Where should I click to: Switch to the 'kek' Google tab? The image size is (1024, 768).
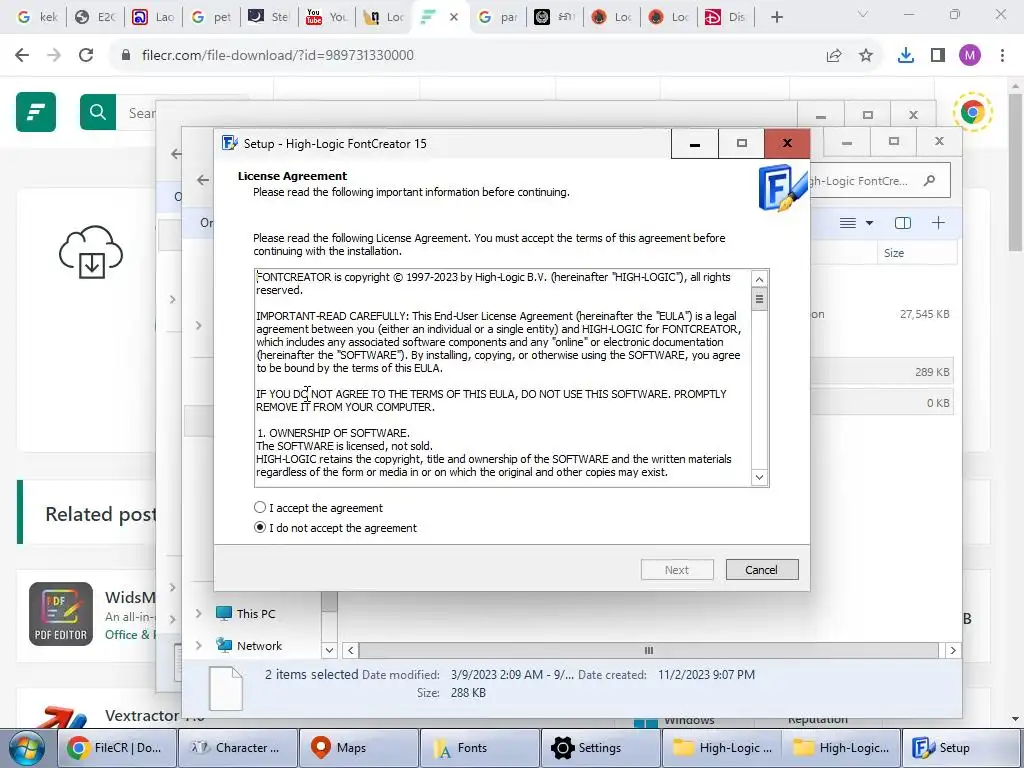[37, 17]
